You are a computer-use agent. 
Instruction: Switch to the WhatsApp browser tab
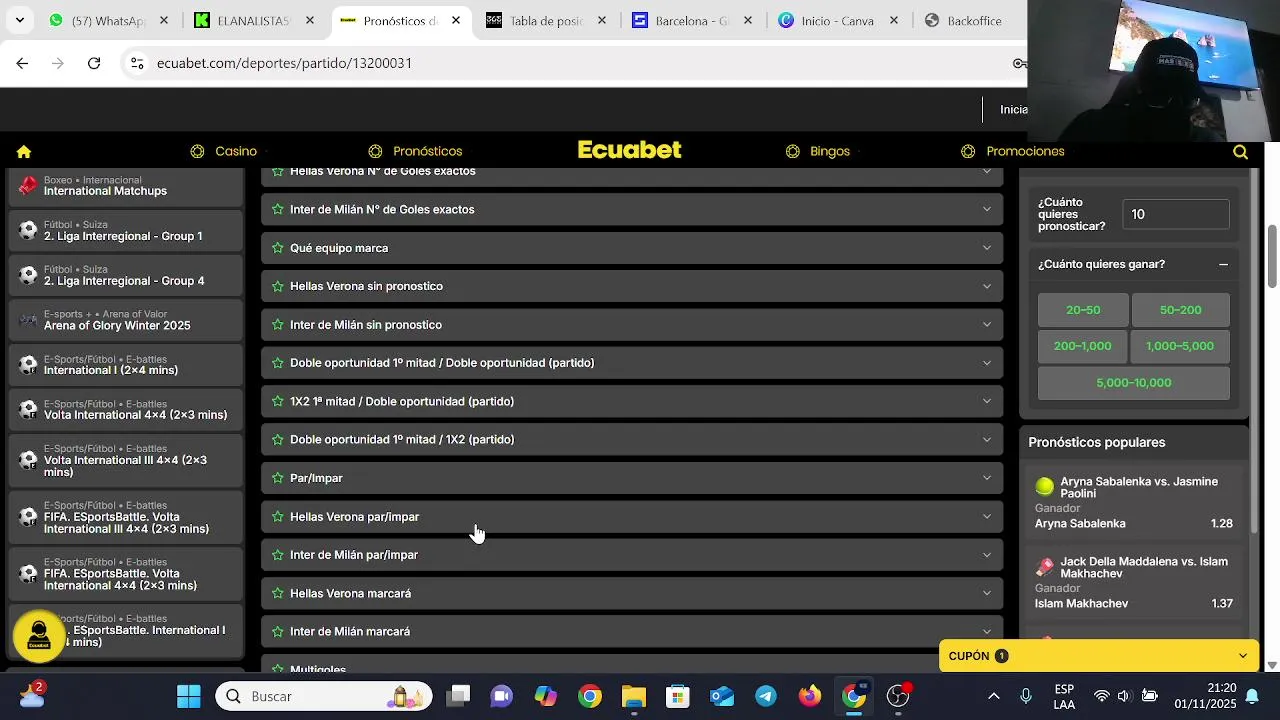tap(108, 20)
